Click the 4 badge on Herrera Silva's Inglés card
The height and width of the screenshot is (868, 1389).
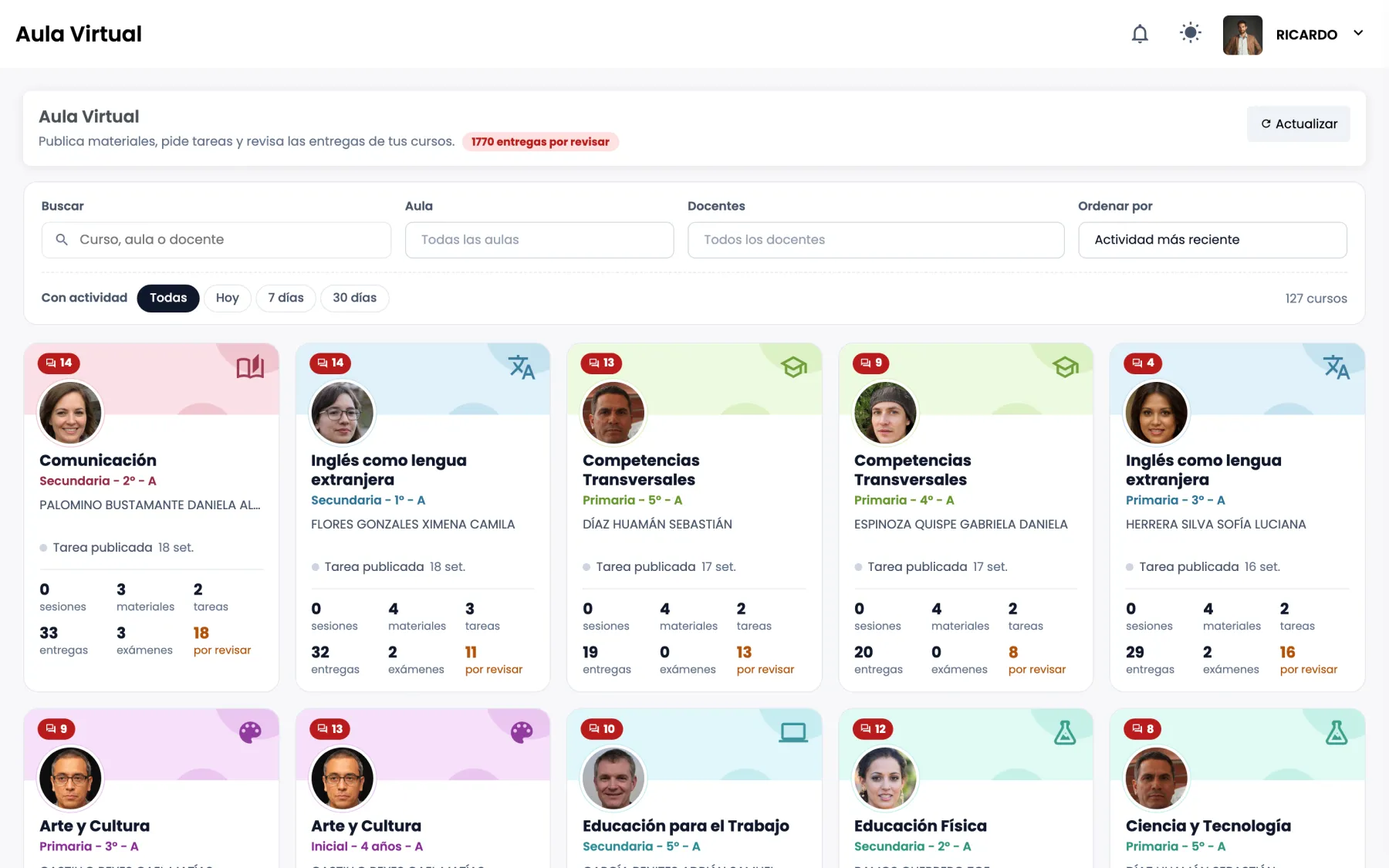pos(1144,363)
